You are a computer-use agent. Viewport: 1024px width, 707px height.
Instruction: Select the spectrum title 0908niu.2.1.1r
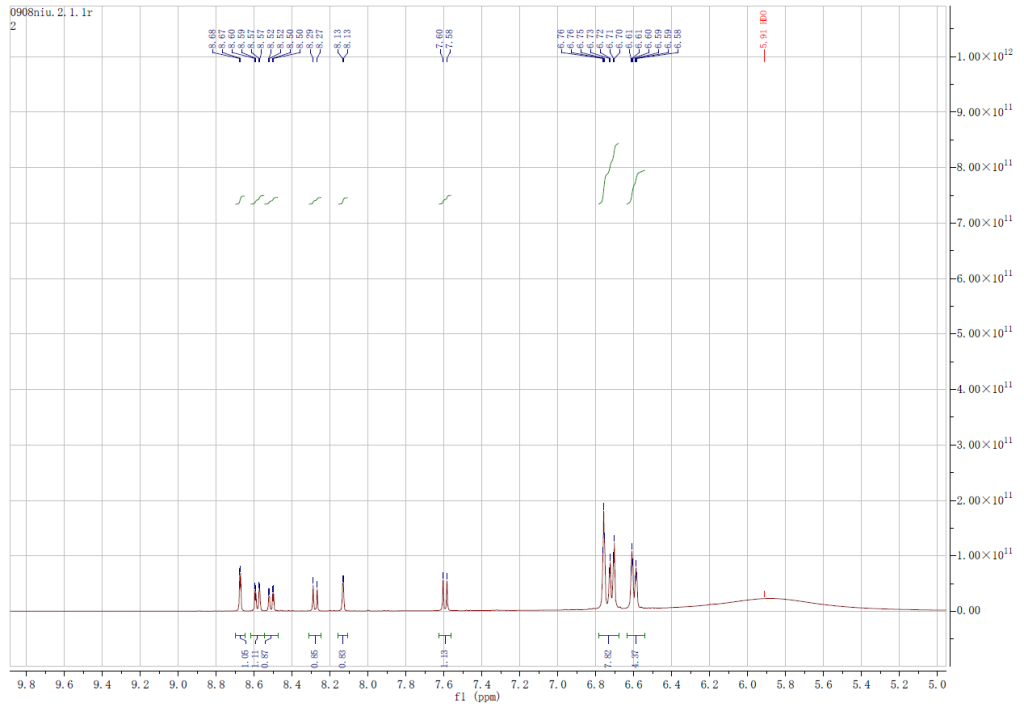pos(50,12)
